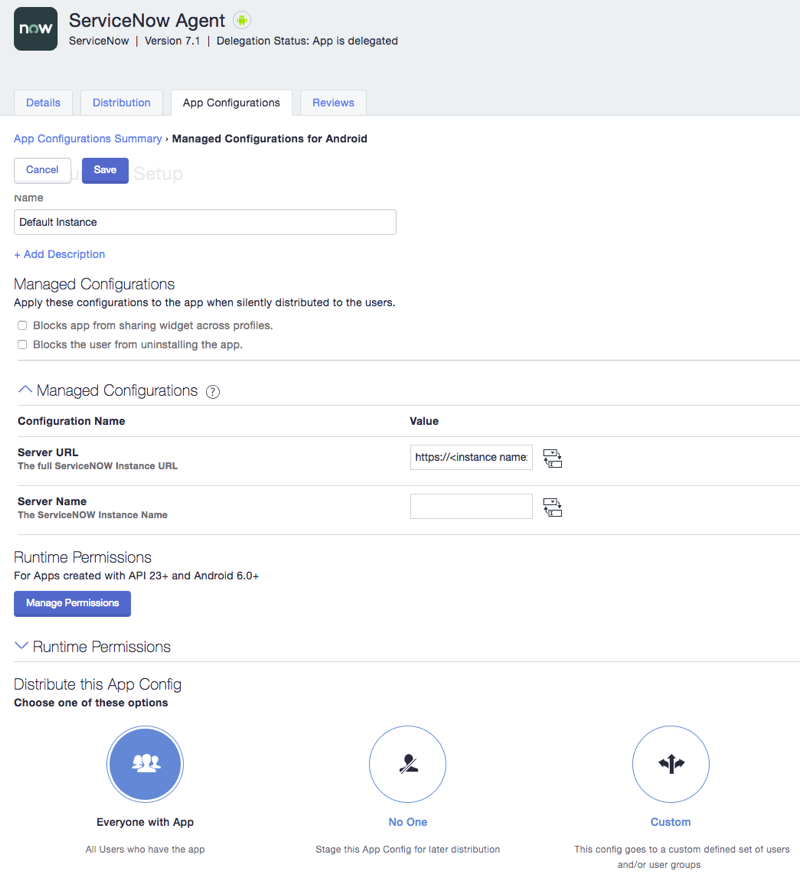Screen dimensions: 800x891
Task: Select the Everyone with App distribution icon
Action: point(145,764)
